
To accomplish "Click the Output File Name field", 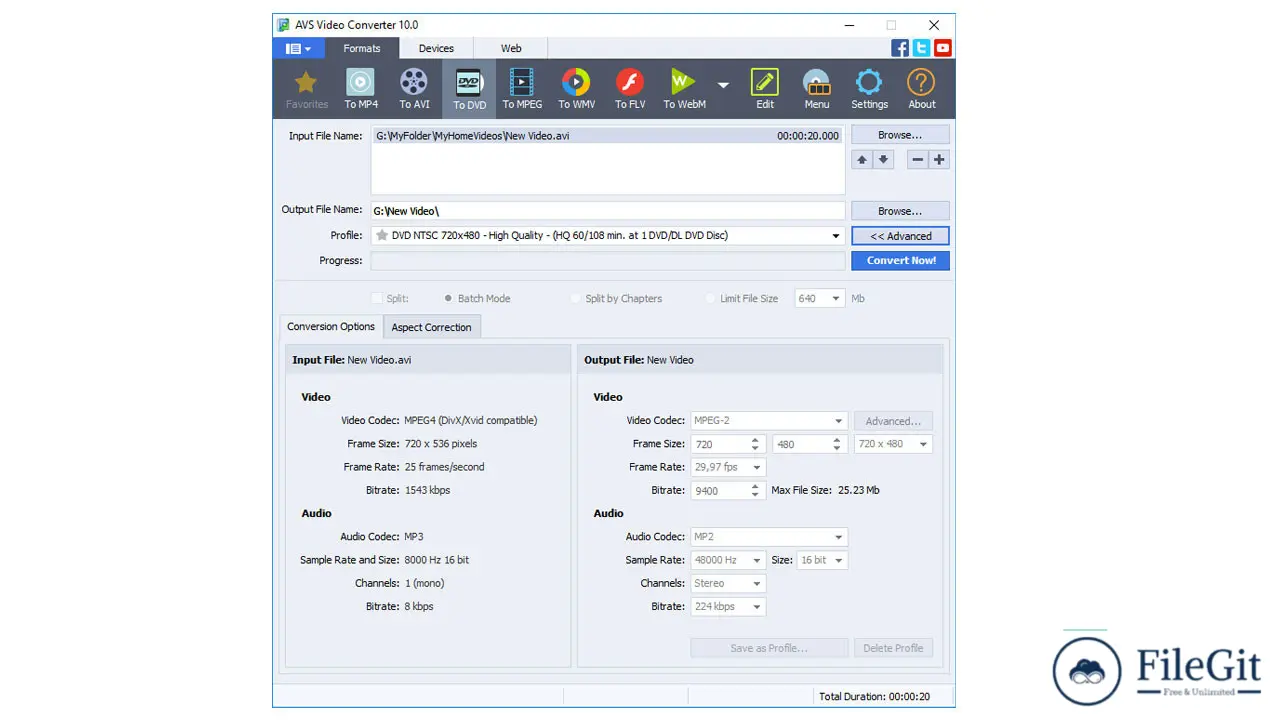I will [608, 211].
